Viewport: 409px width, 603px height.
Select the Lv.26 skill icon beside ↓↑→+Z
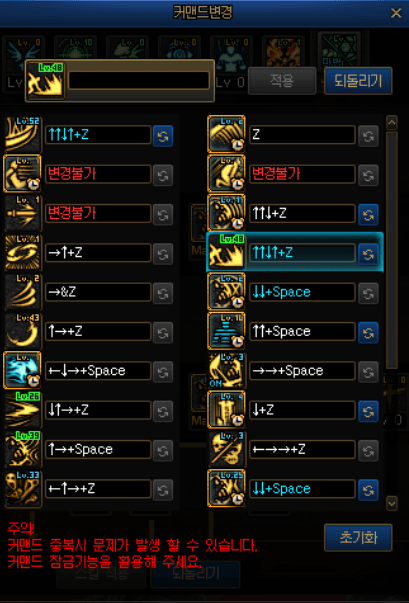[x=23, y=410]
